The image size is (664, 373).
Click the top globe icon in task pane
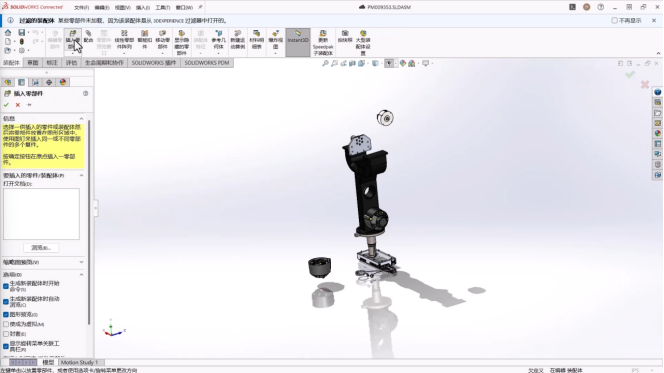pos(658,92)
